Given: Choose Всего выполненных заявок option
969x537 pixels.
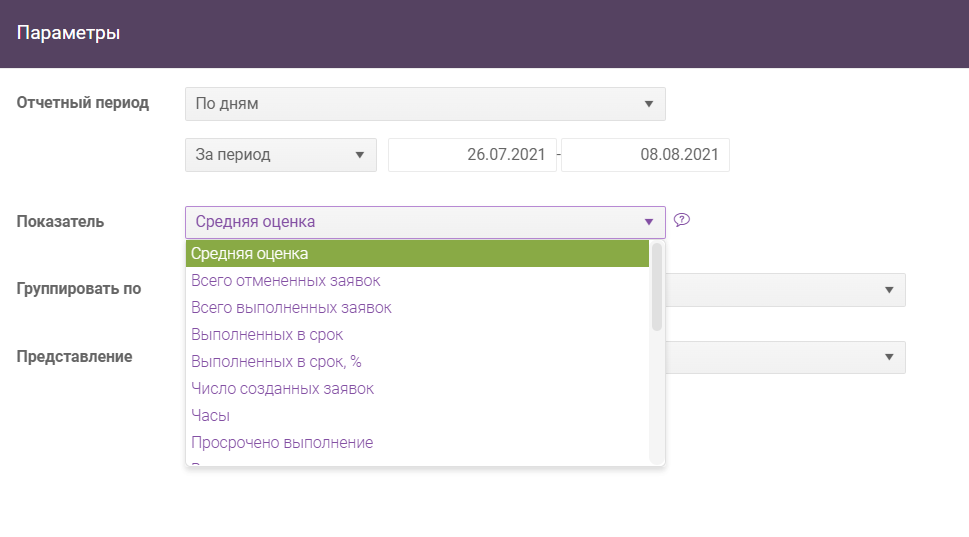Looking at the screenshot, I should (417, 308).
